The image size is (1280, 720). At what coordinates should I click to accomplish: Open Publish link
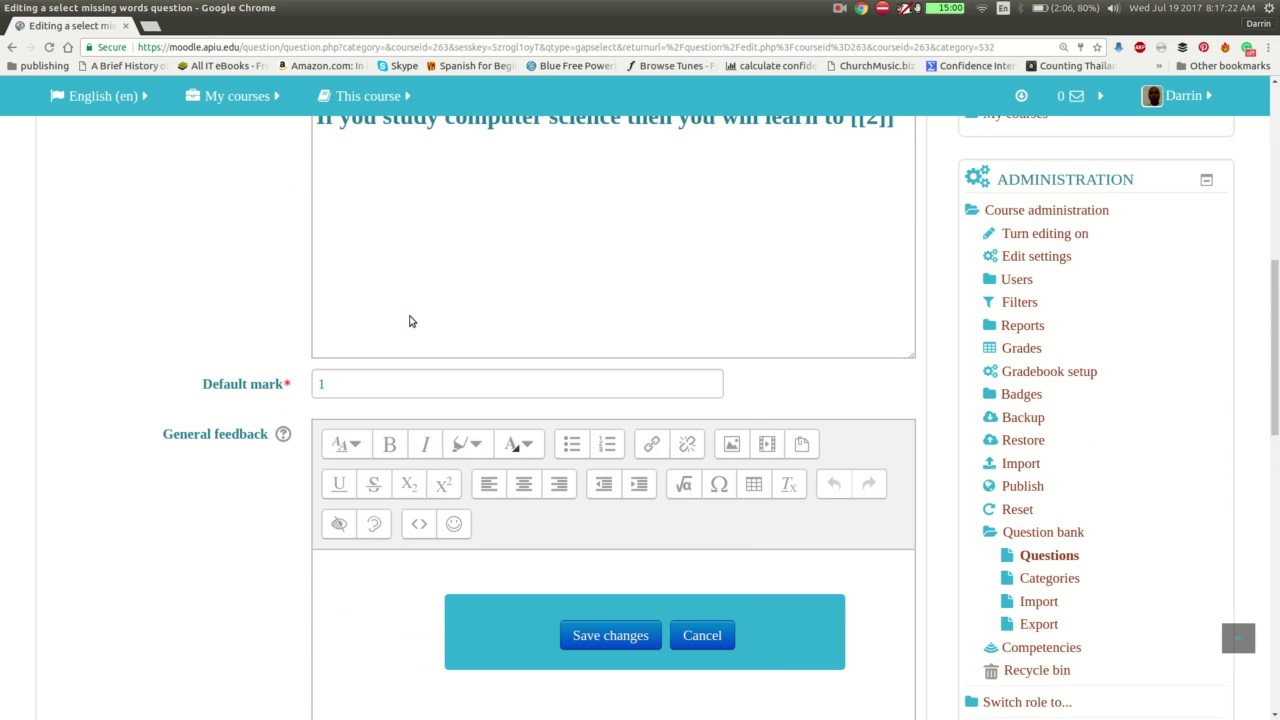[1022, 486]
